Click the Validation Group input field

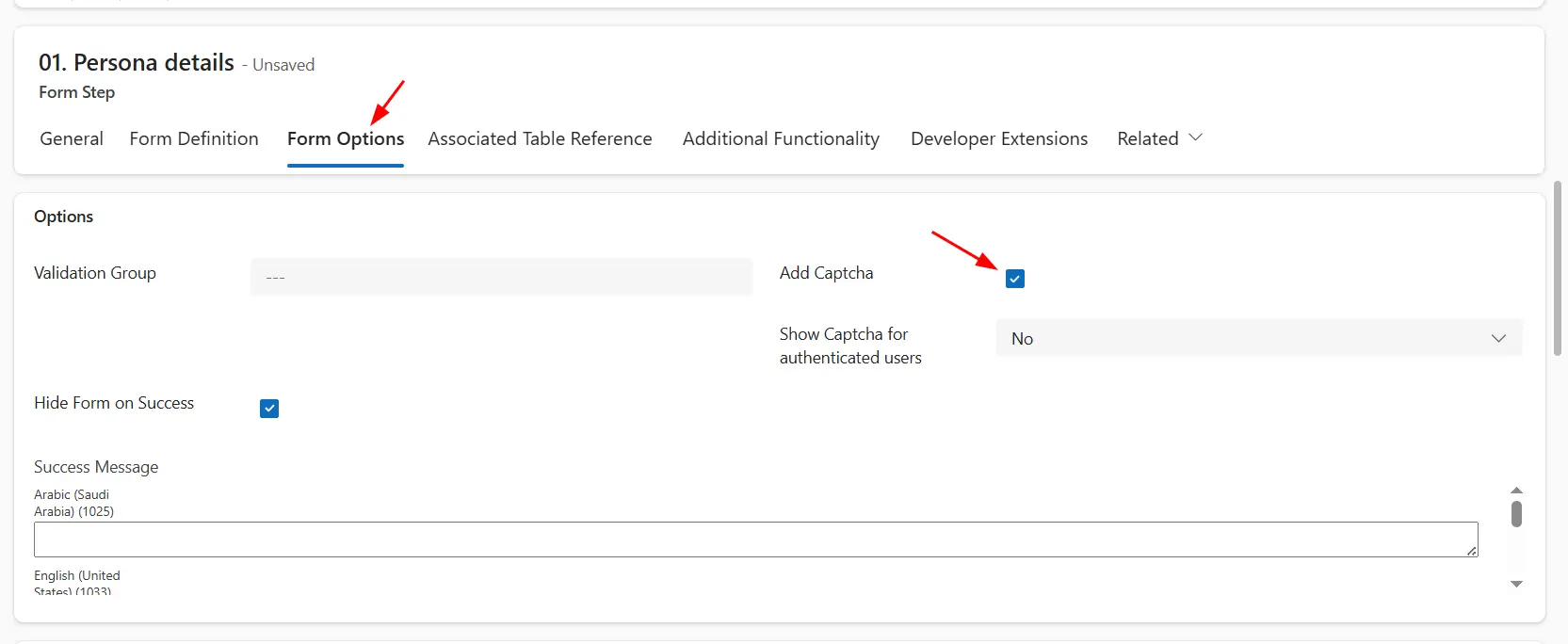[x=501, y=277]
